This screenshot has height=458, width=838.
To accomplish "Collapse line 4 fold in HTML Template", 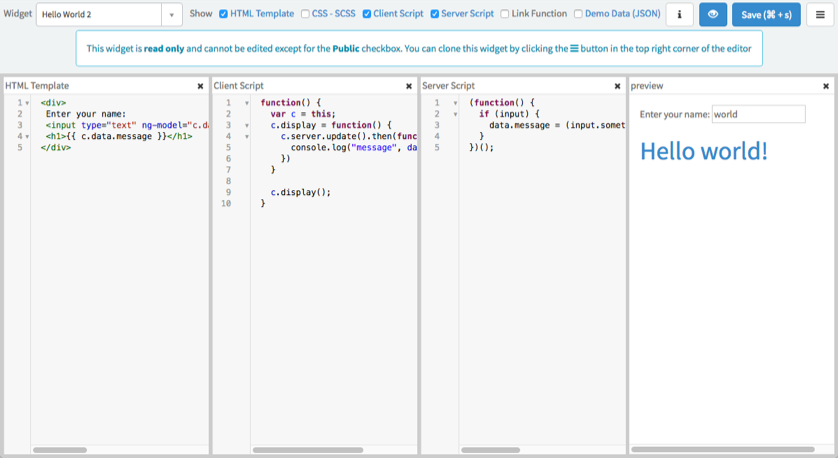I will (x=27, y=137).
